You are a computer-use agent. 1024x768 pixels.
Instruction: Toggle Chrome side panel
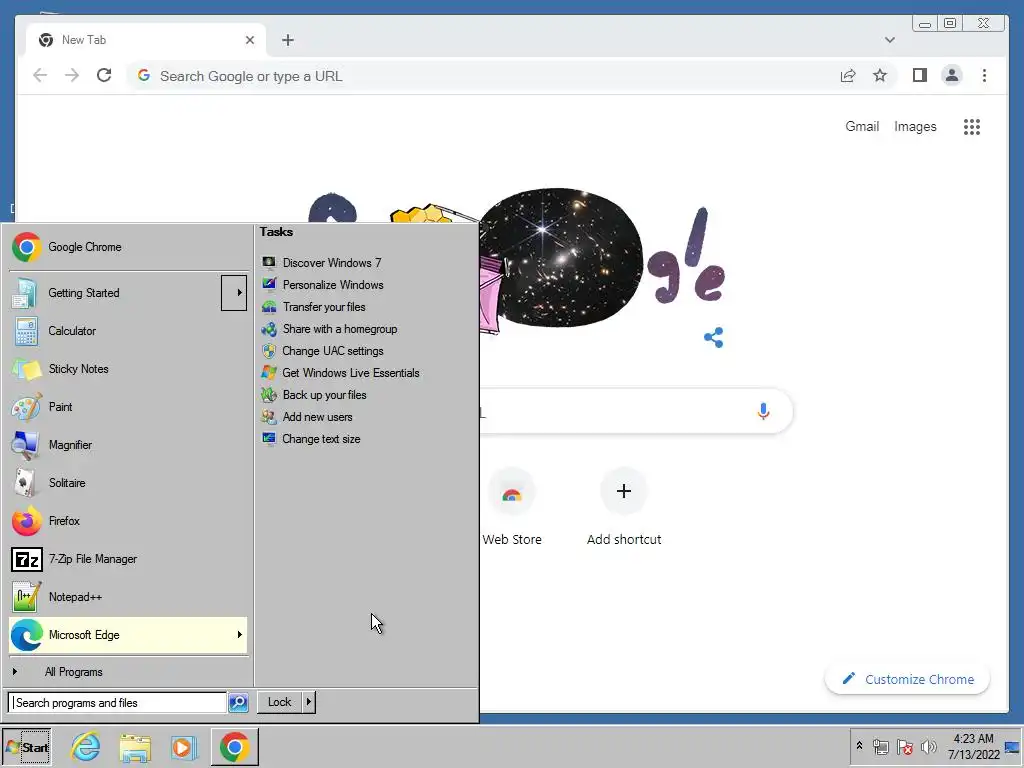pos(920,76)
